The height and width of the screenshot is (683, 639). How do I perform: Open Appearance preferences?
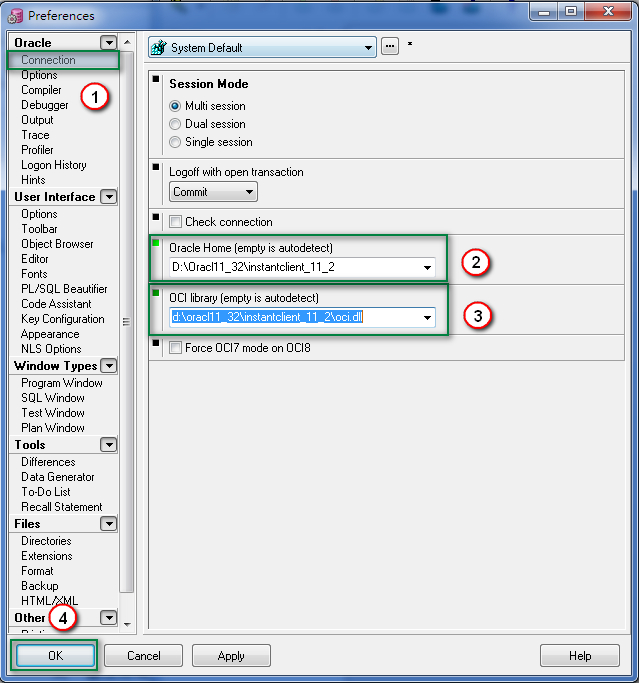[x=50, y=334]
